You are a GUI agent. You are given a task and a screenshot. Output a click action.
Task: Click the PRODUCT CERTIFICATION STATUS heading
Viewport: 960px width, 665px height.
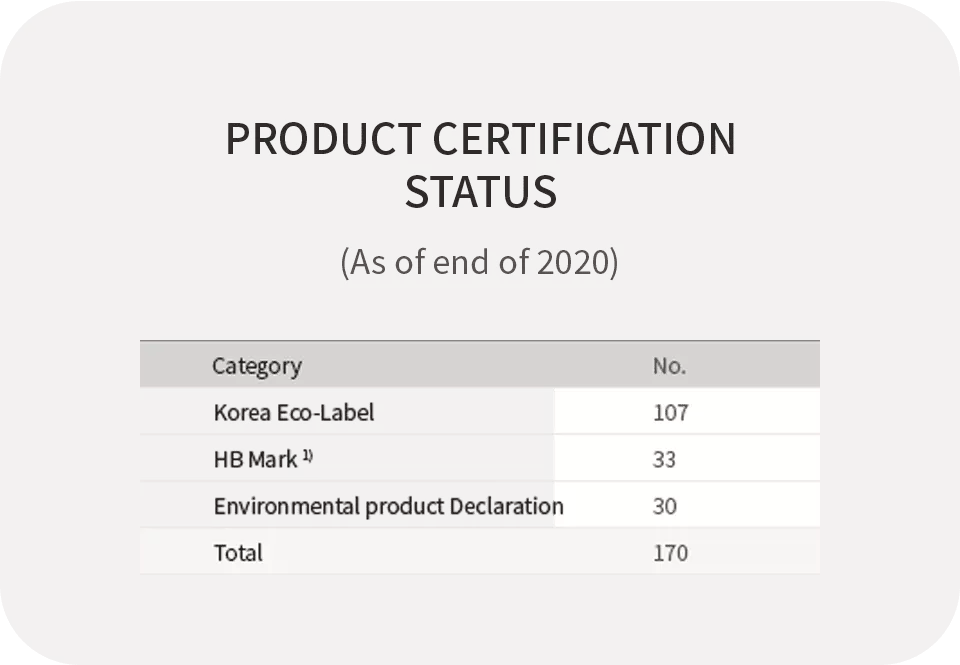tap(481, 165)
